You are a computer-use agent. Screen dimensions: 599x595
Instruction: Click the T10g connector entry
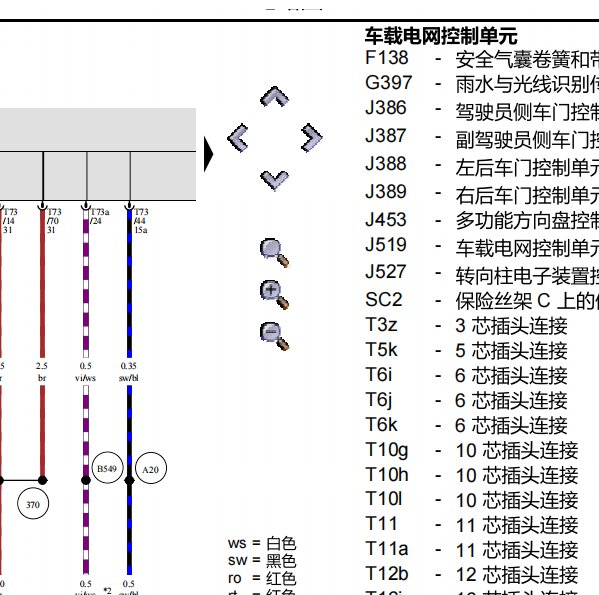tap(471, 450)
